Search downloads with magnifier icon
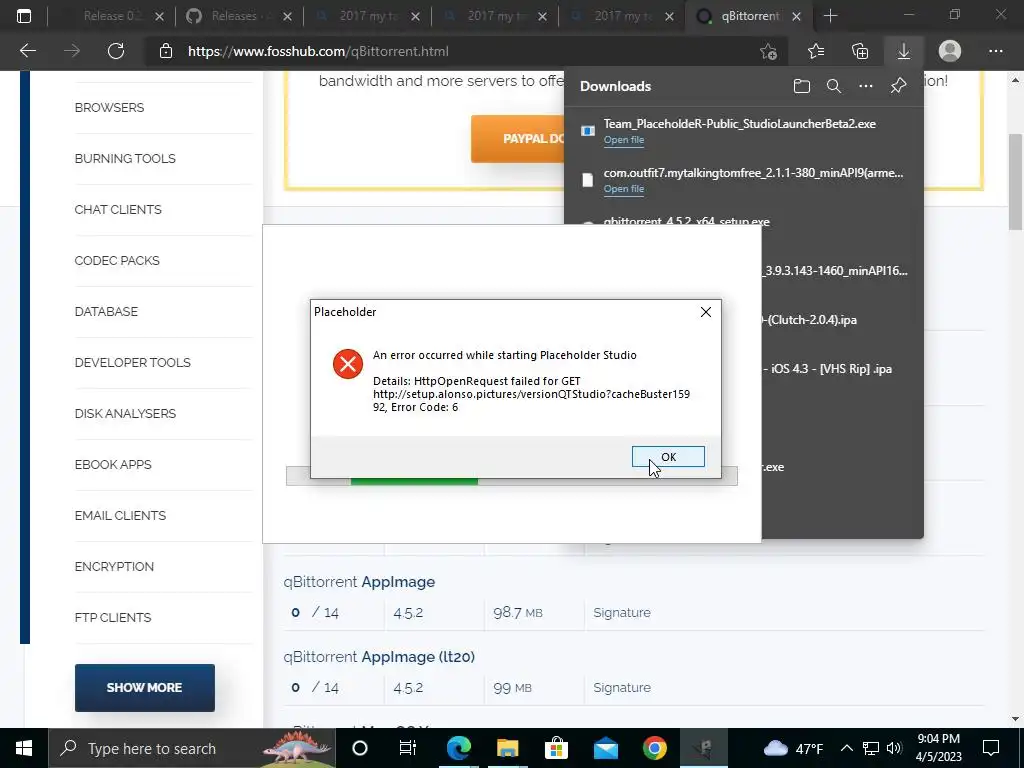Image resolution: width=1024 pixels, height=768 pixels. pos(834,86)
